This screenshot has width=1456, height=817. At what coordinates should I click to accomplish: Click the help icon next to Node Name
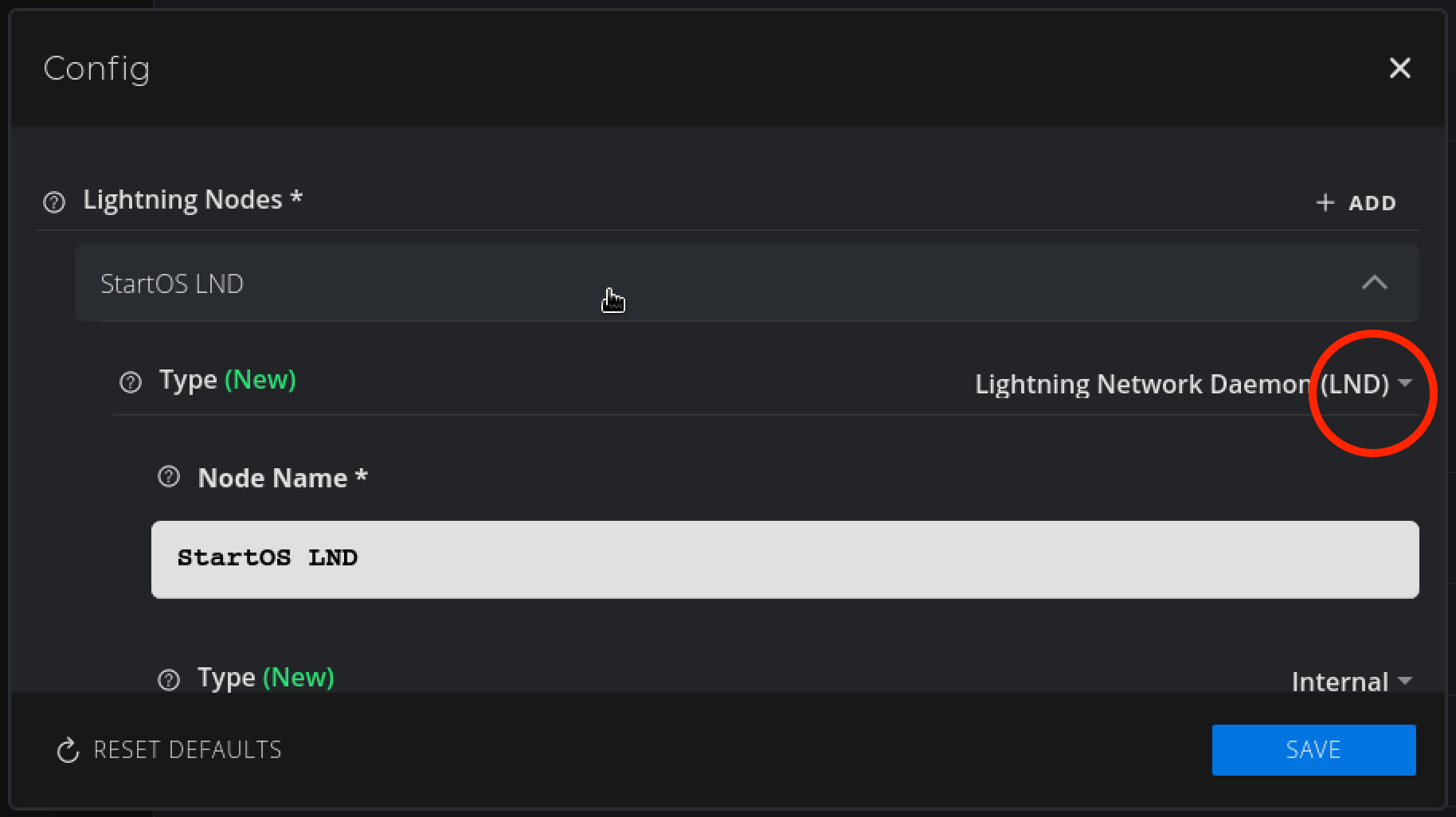(168, 477)
